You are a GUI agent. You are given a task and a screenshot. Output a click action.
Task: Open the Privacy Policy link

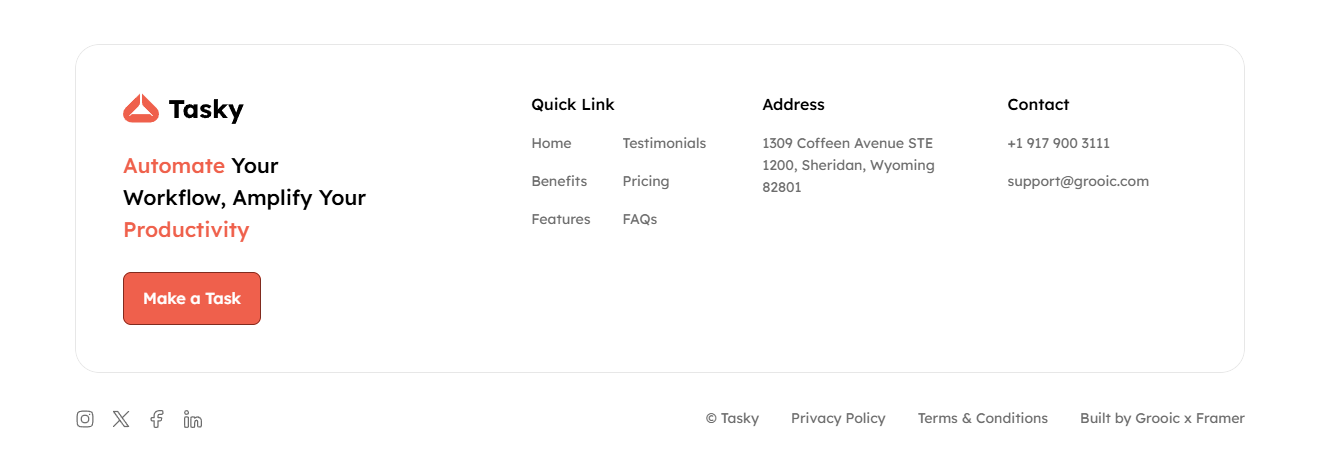tap(838, 418)
